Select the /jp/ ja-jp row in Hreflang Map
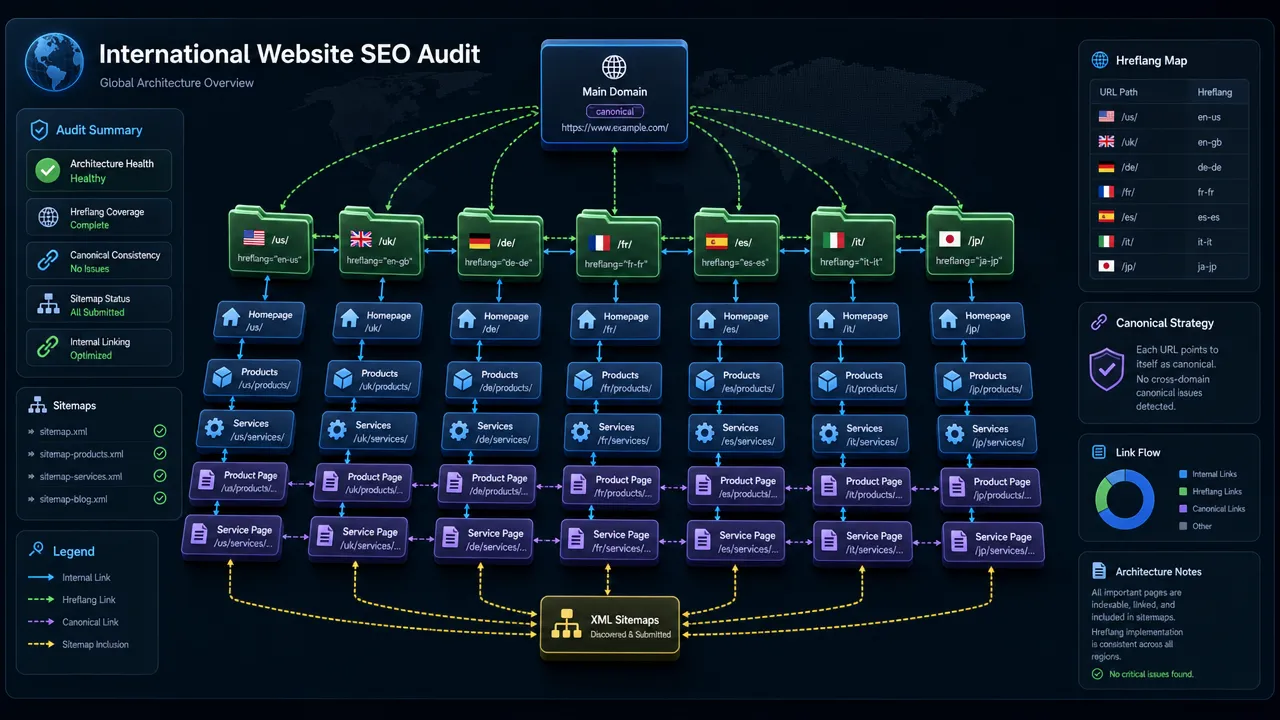 tap(1168, 266)
